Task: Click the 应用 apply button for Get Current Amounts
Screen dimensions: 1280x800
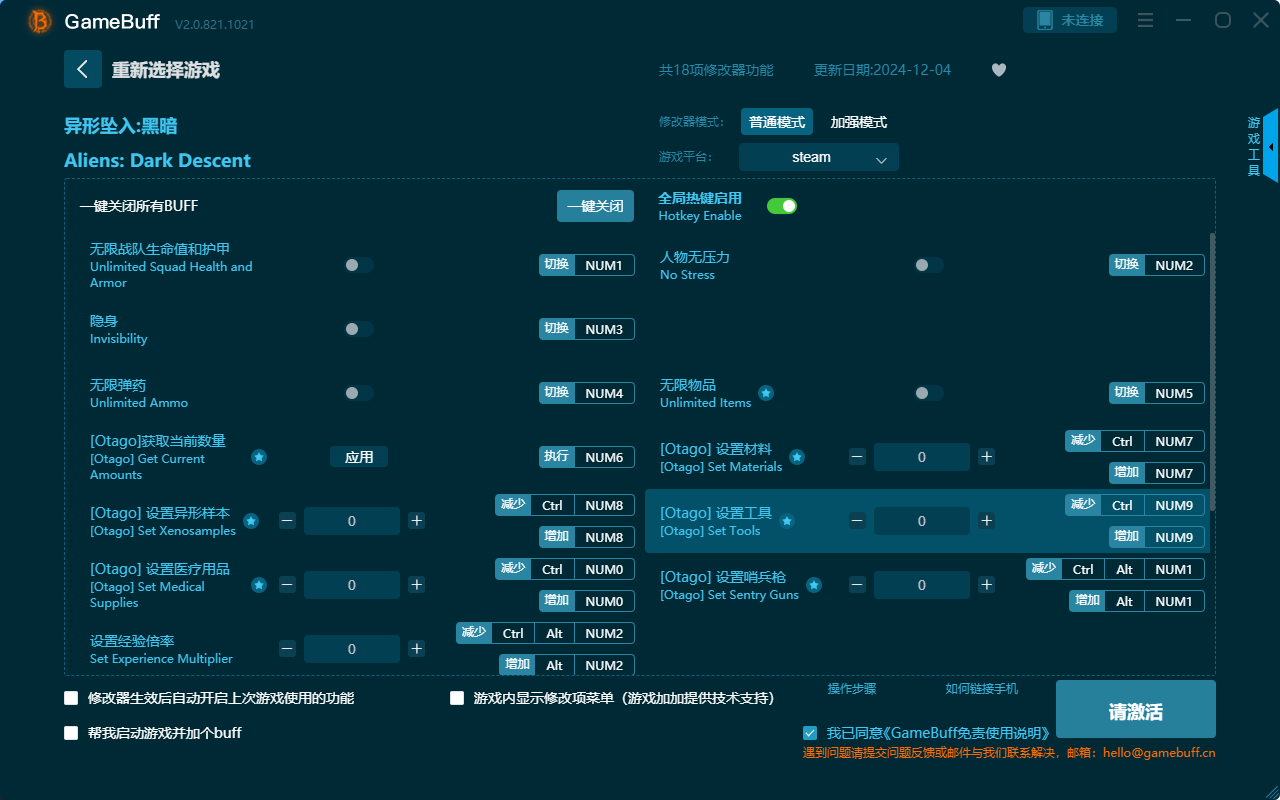Action: [360, 457]
